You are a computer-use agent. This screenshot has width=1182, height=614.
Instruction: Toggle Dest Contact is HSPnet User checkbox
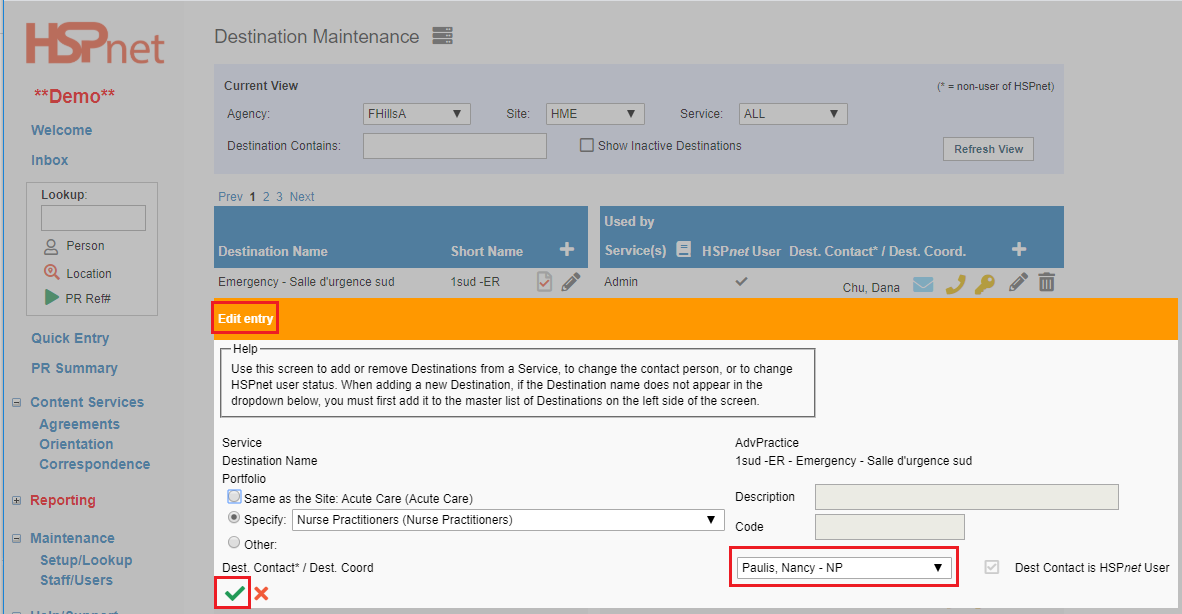992,567
